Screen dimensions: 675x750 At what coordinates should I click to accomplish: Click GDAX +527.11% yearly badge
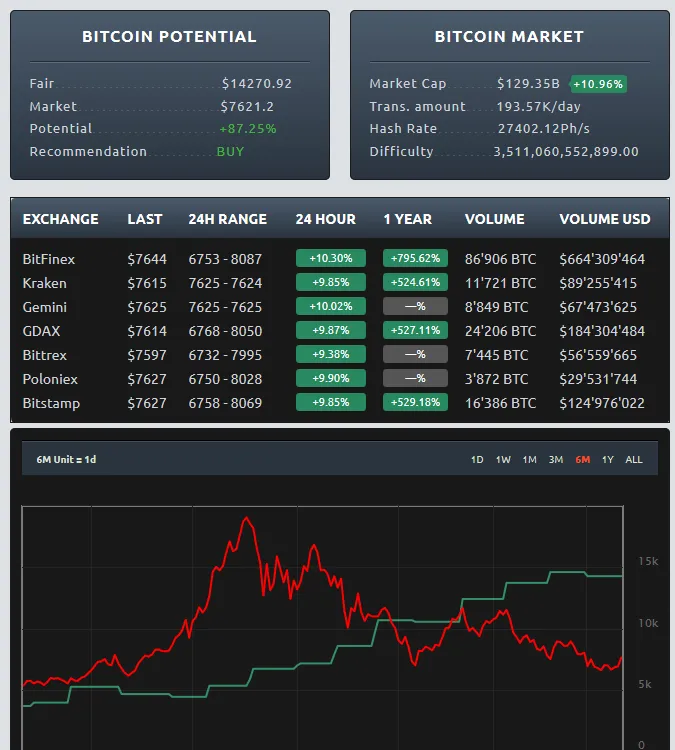point(415,330)
